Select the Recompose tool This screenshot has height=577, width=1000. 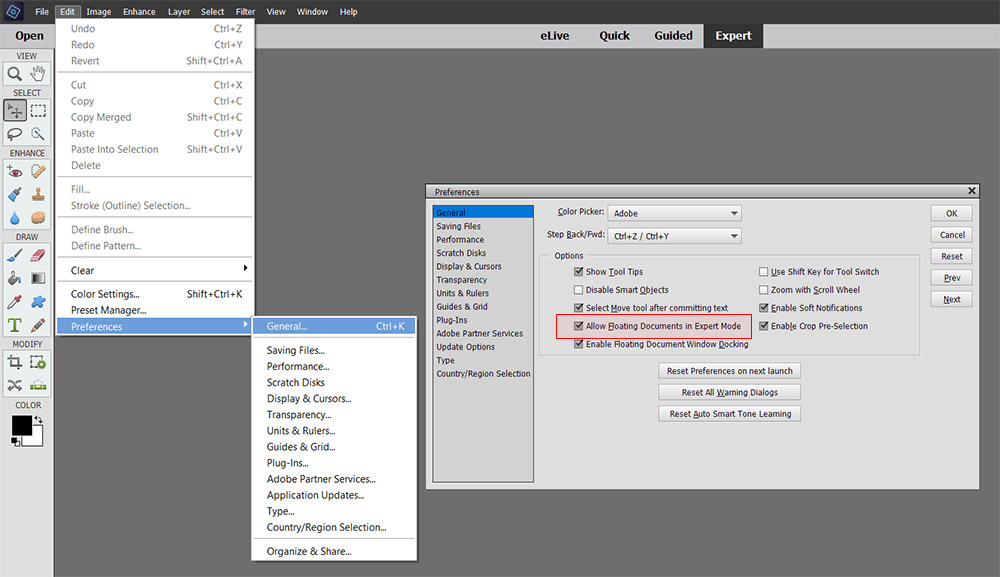point(38,363)
